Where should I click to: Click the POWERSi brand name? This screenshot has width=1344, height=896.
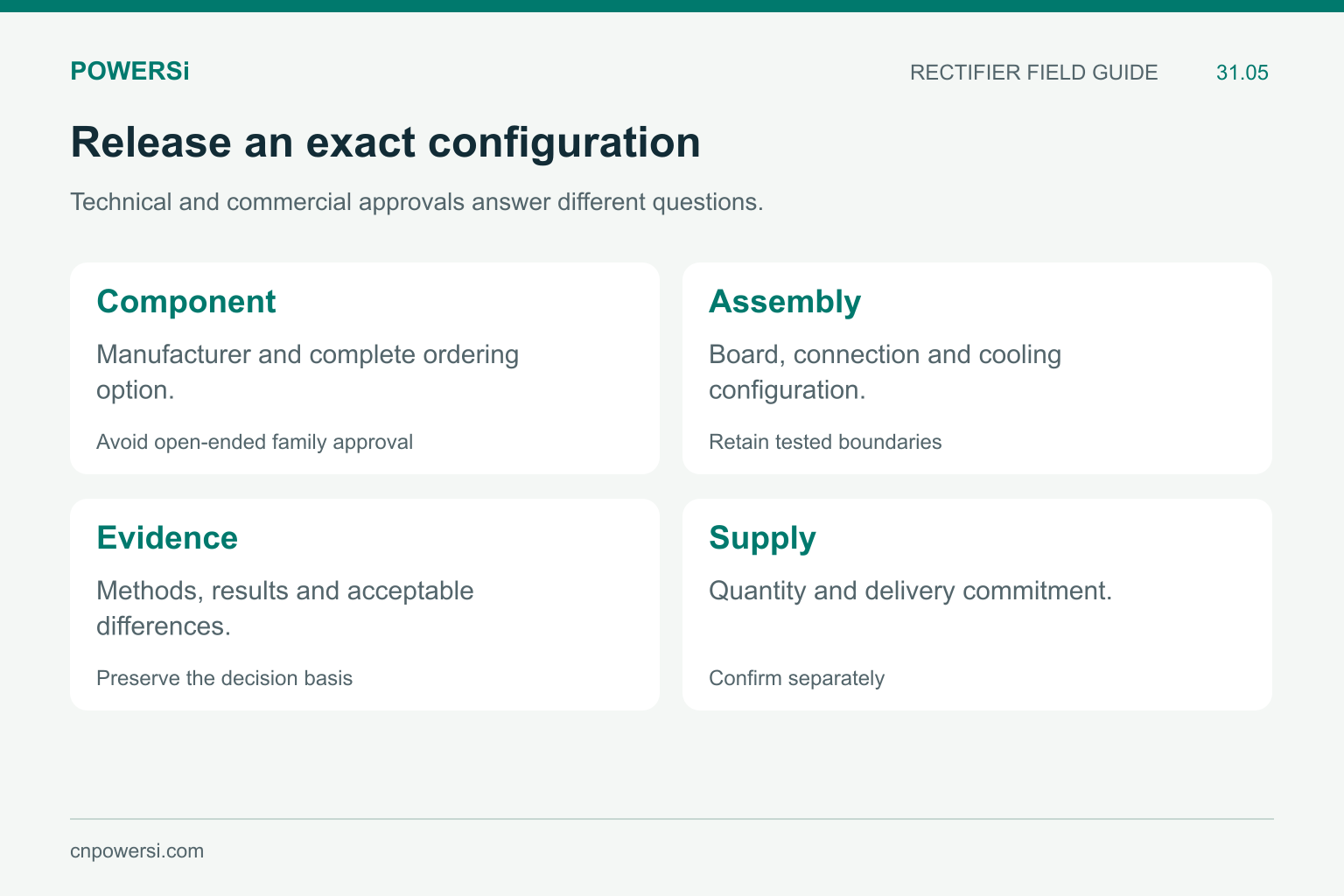[129, 72]
